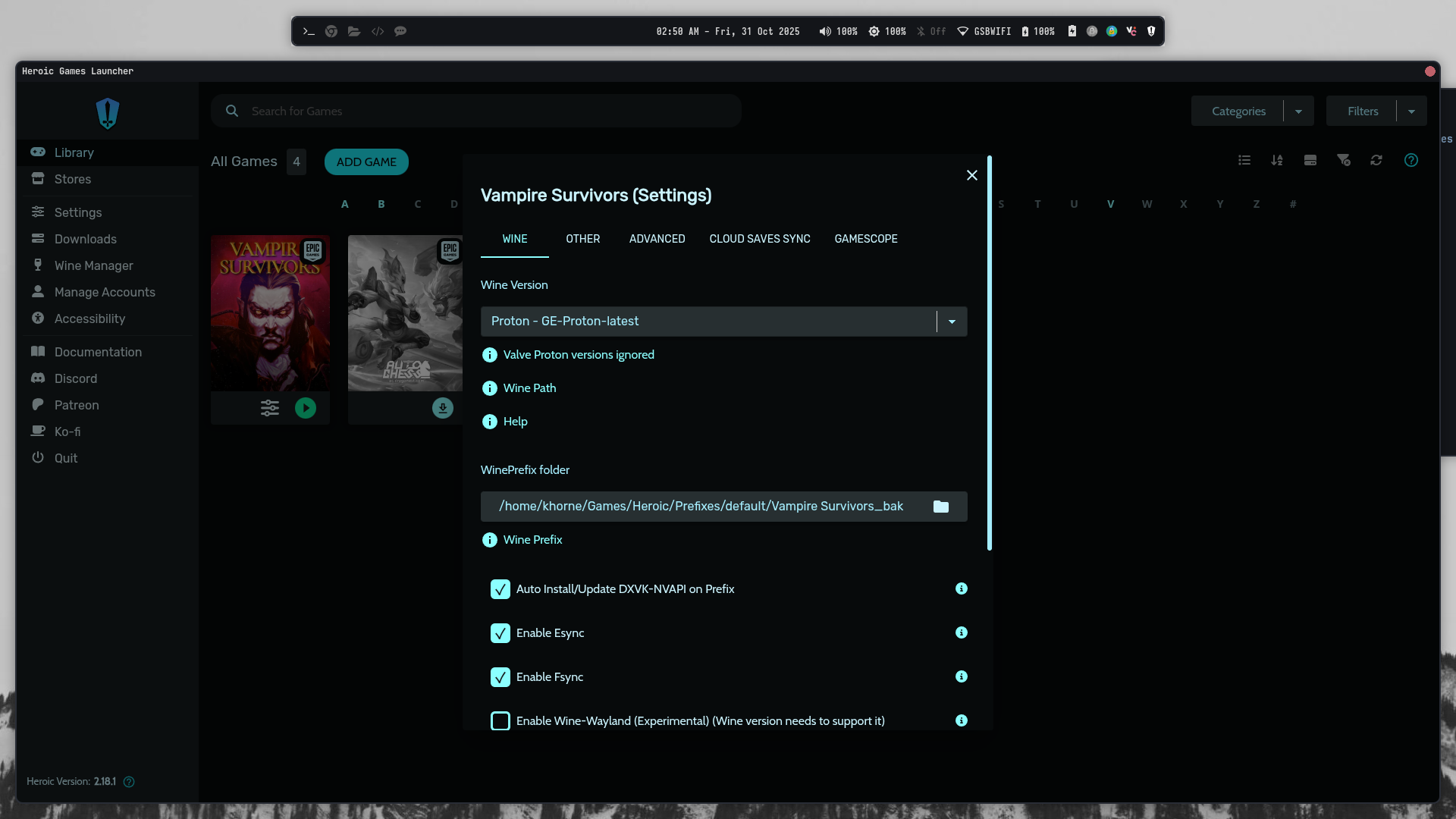The width and height of the screenshot is (1456, 819).
Task: Open the Categories dropdown arrow
Action: click(1299, 111)
